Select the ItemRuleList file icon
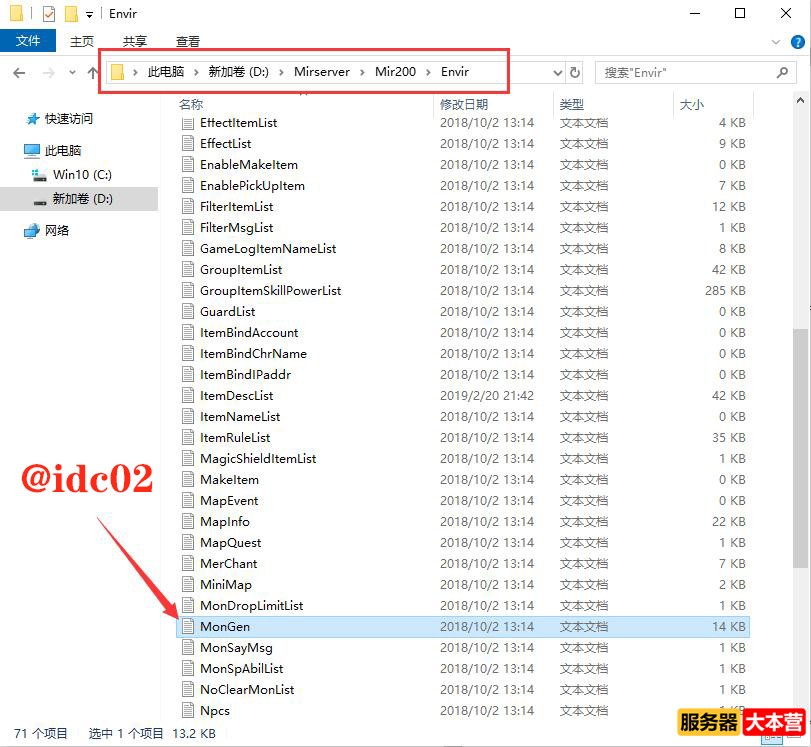 pyautogui.click(x=188, y=438)
